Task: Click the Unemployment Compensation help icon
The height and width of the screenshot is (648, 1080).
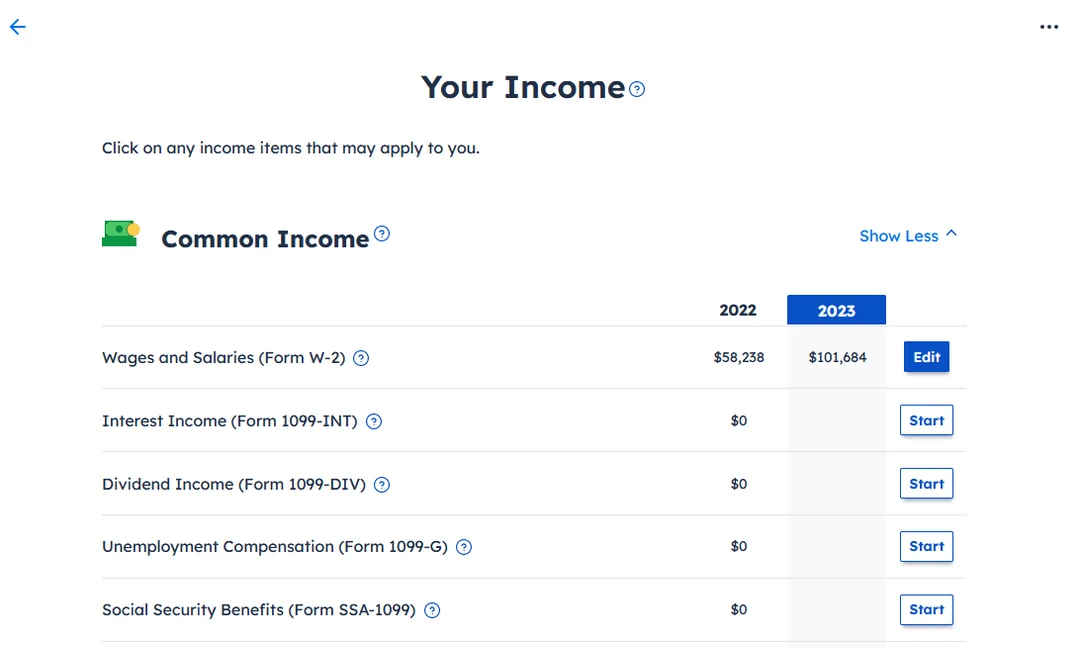Action: click(463, 547)
